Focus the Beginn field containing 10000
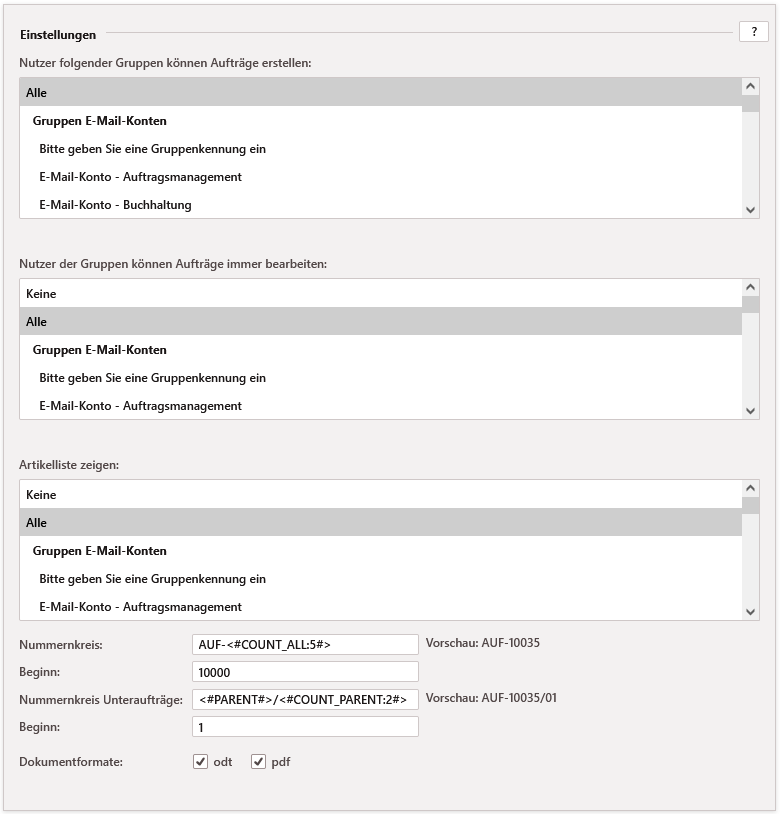Image resolution: width=780 pixels, height=814 pixels. pos(305,671)
